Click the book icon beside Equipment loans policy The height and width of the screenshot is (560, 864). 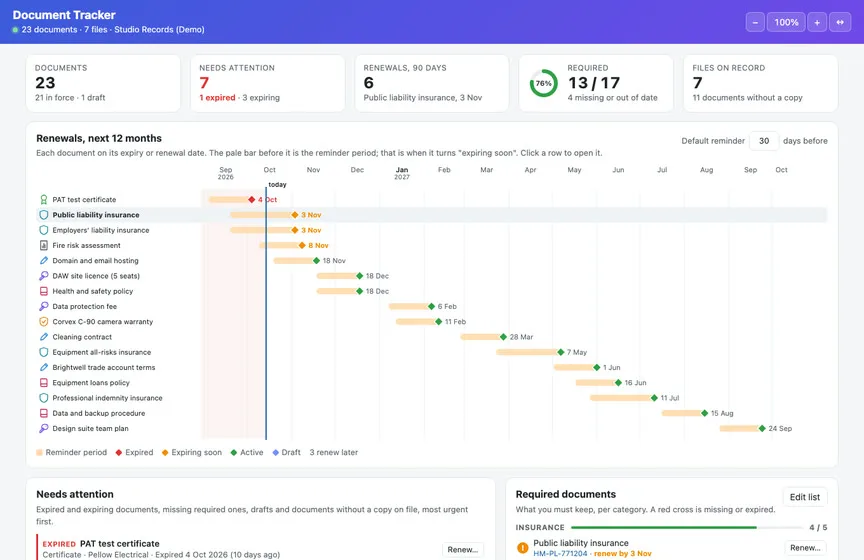(x=44, y=383)
